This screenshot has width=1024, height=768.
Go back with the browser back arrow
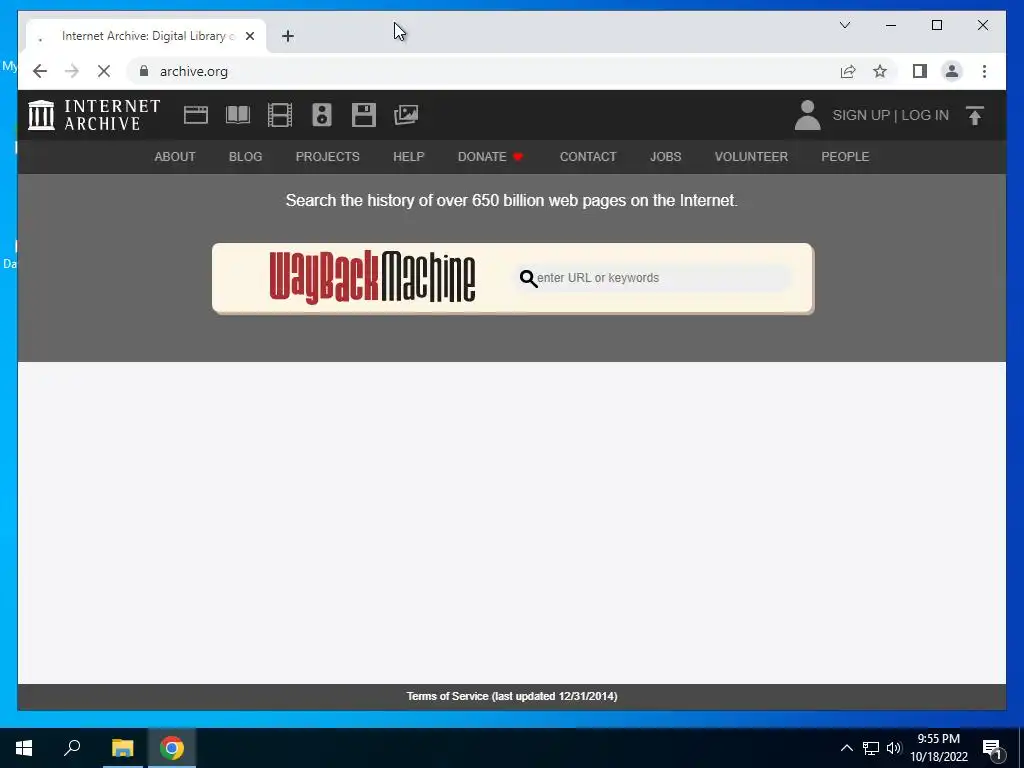point(40,71)
